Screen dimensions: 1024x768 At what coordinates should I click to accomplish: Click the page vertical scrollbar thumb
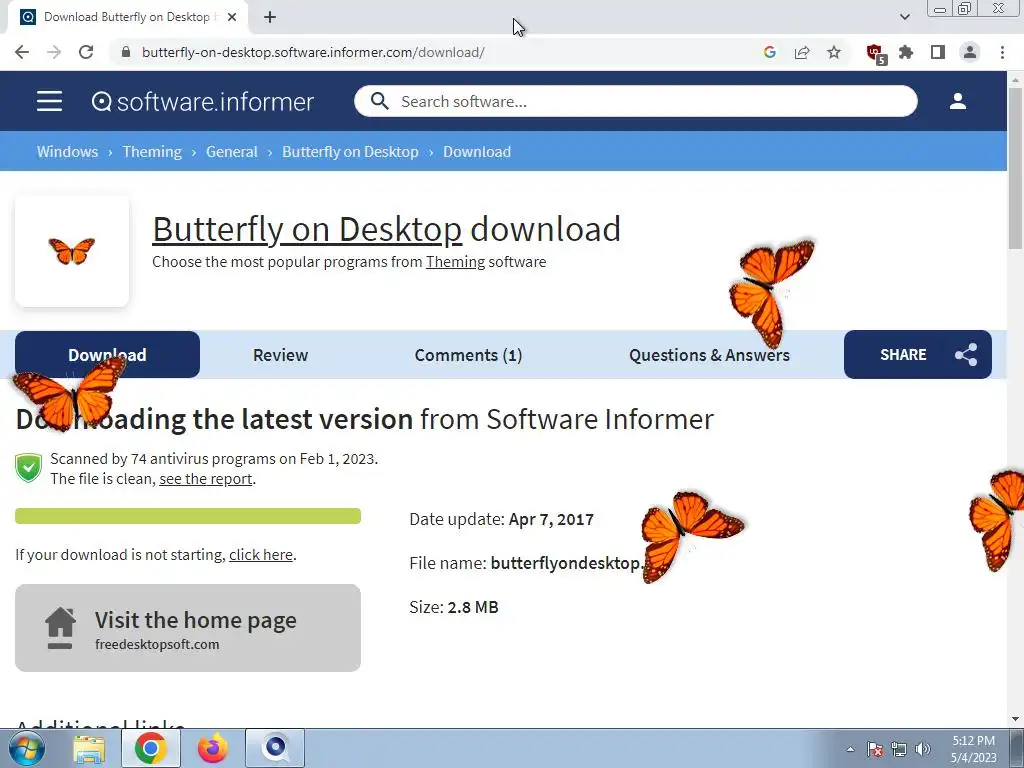pyautogui.click(x=1015, y=168)
